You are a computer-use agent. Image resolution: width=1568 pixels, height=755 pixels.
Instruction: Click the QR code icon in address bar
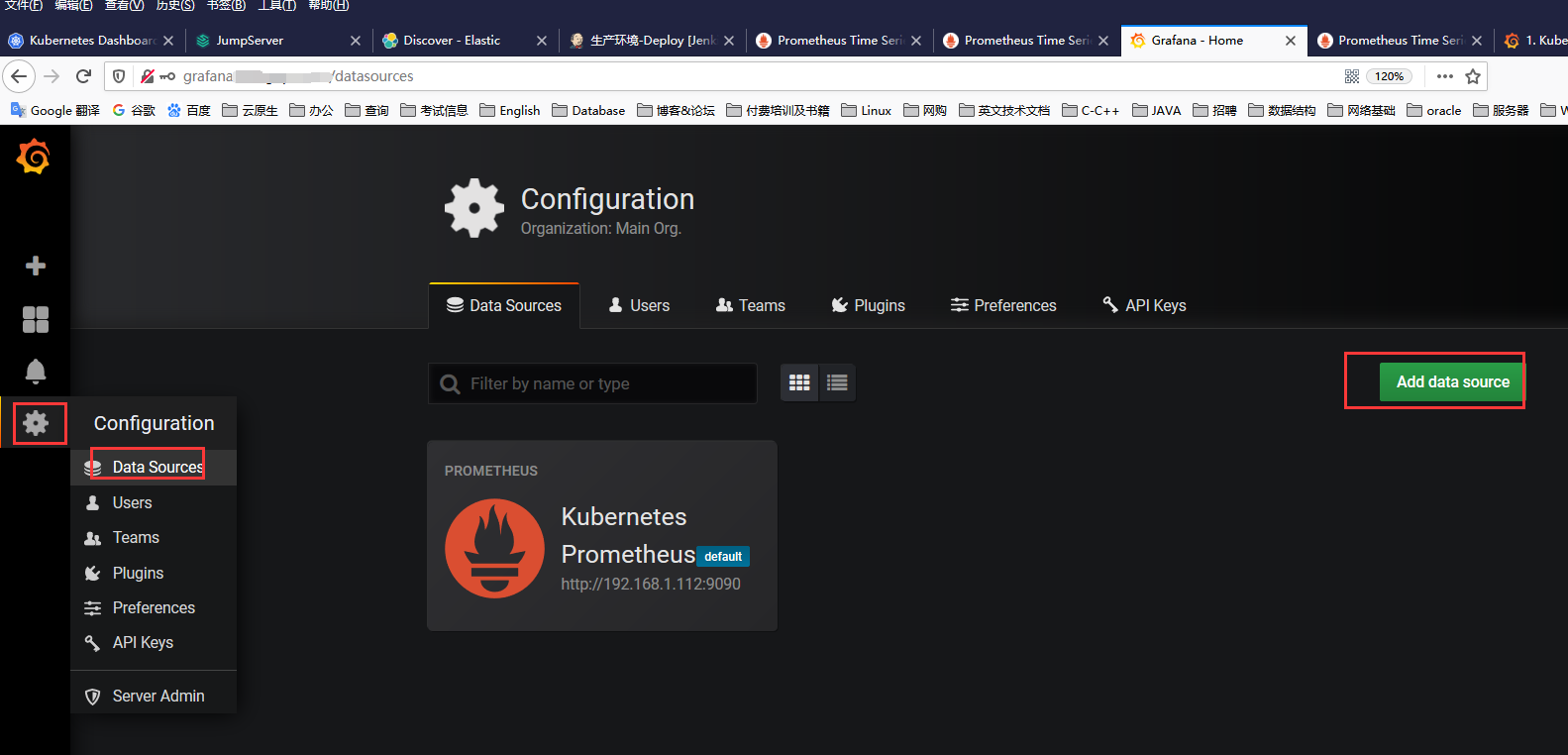1352,76
